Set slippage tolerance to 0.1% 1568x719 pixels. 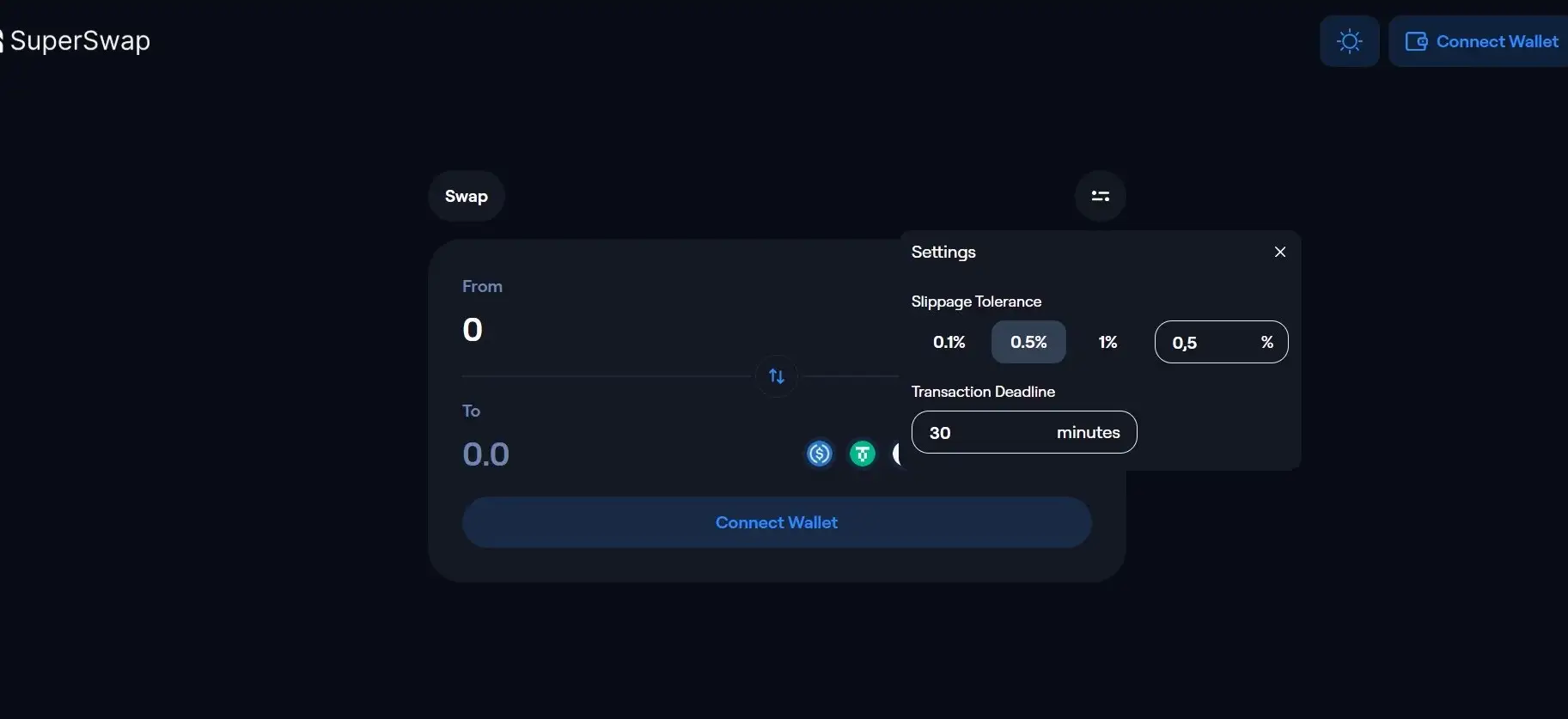(x=949, y=342)
